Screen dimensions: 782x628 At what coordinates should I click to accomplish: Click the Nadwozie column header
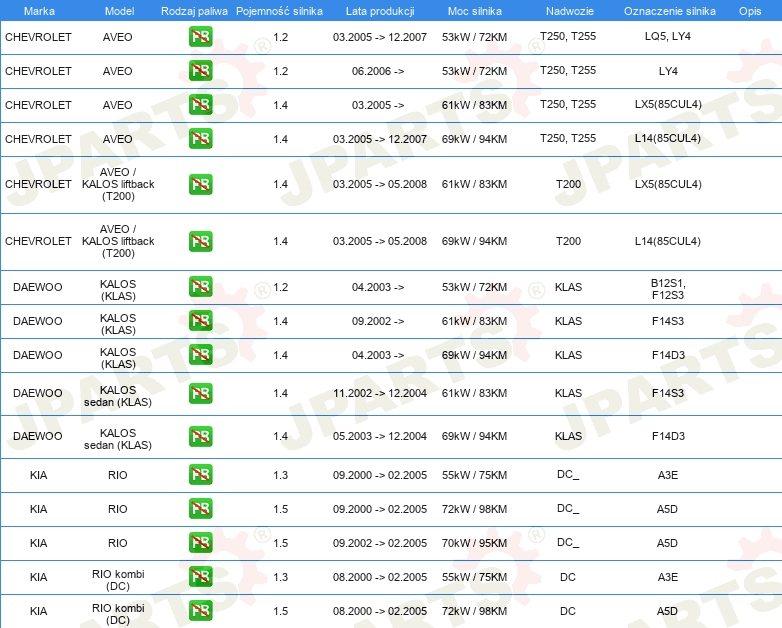[570, 11]
